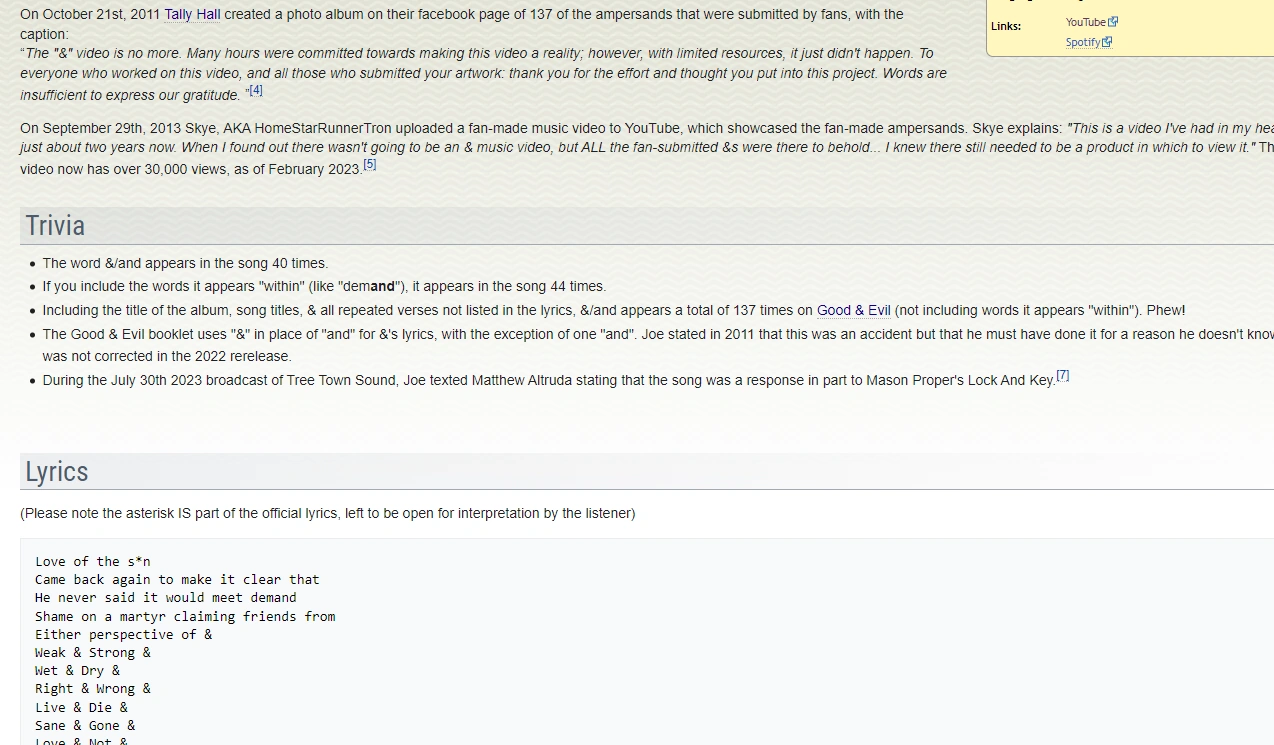1274x745 pixels.
Task: Click the "Love of the s*n" lyric line
Action: tap(93, 561)
